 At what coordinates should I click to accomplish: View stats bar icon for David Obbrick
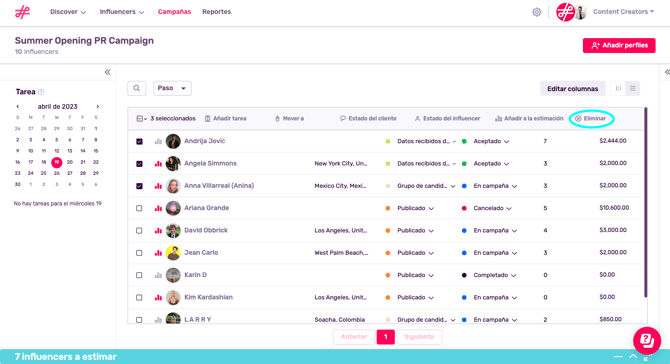(158, 231)
